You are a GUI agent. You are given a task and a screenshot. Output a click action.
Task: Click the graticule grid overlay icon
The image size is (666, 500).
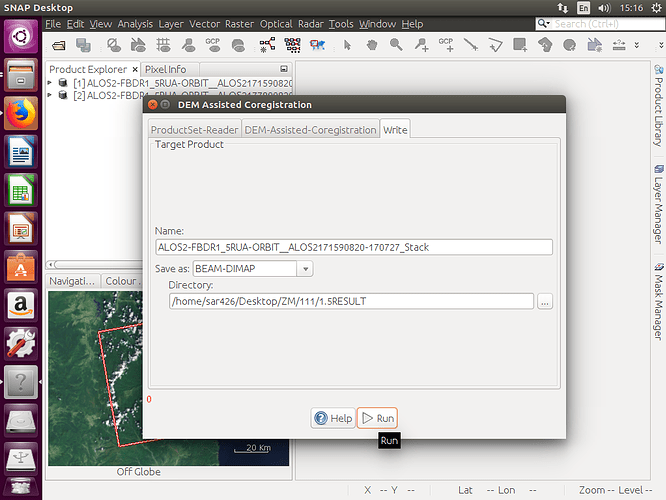(163, 45)
